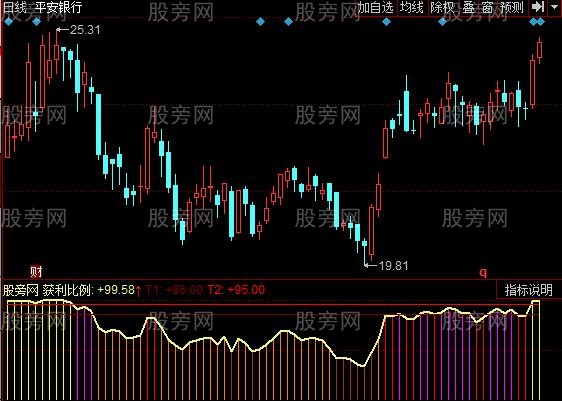Click the 19.81 low price label
Image resolution: width=562 pixels, height=401 pixels.
click(x=393, y=266)
